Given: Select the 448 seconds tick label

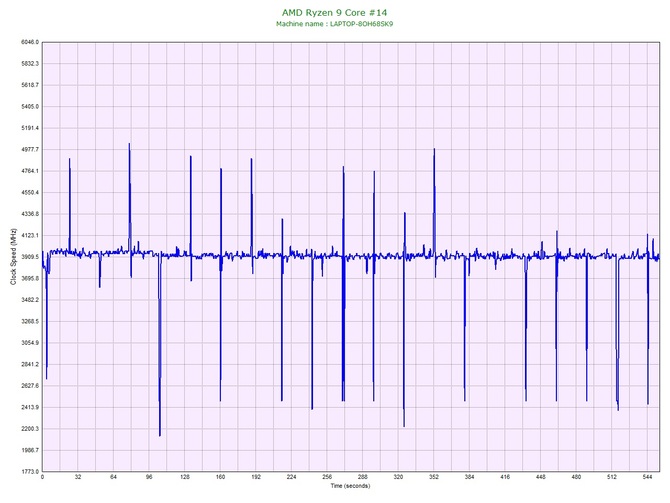Looking at the screenshot, I should [541, 477].
